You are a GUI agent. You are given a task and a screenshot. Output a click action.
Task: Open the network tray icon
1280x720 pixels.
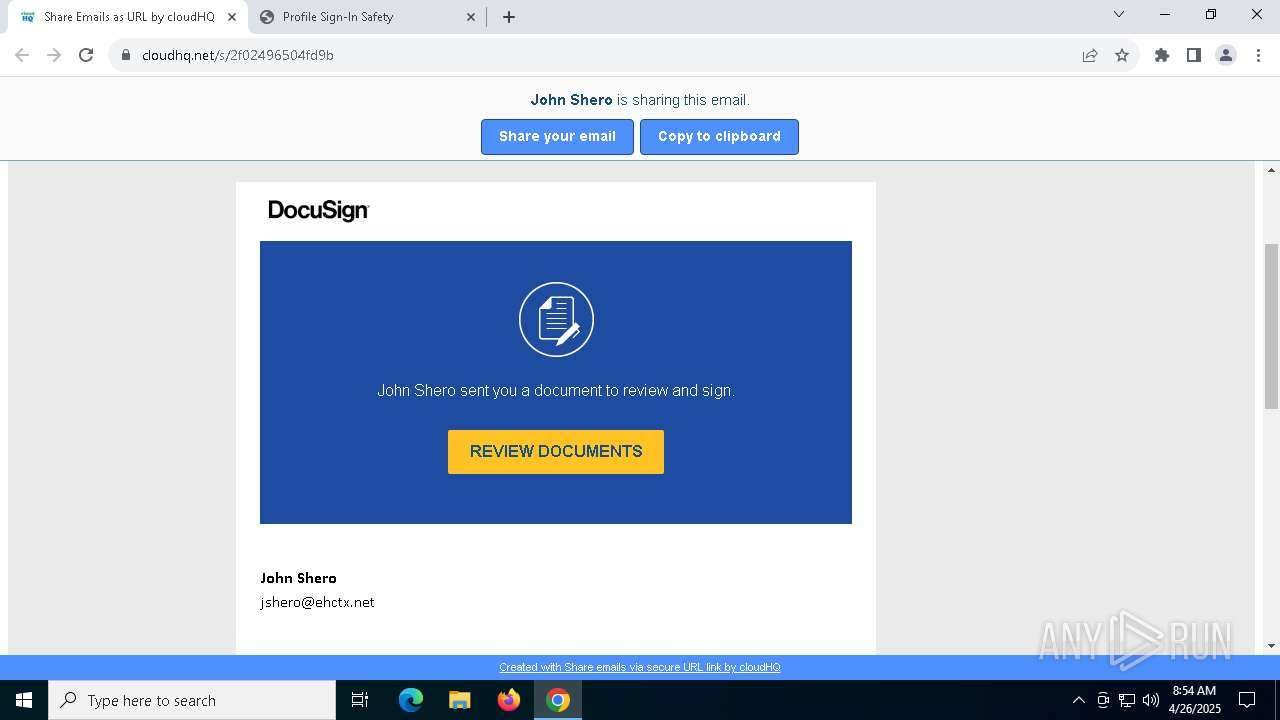1127,700
